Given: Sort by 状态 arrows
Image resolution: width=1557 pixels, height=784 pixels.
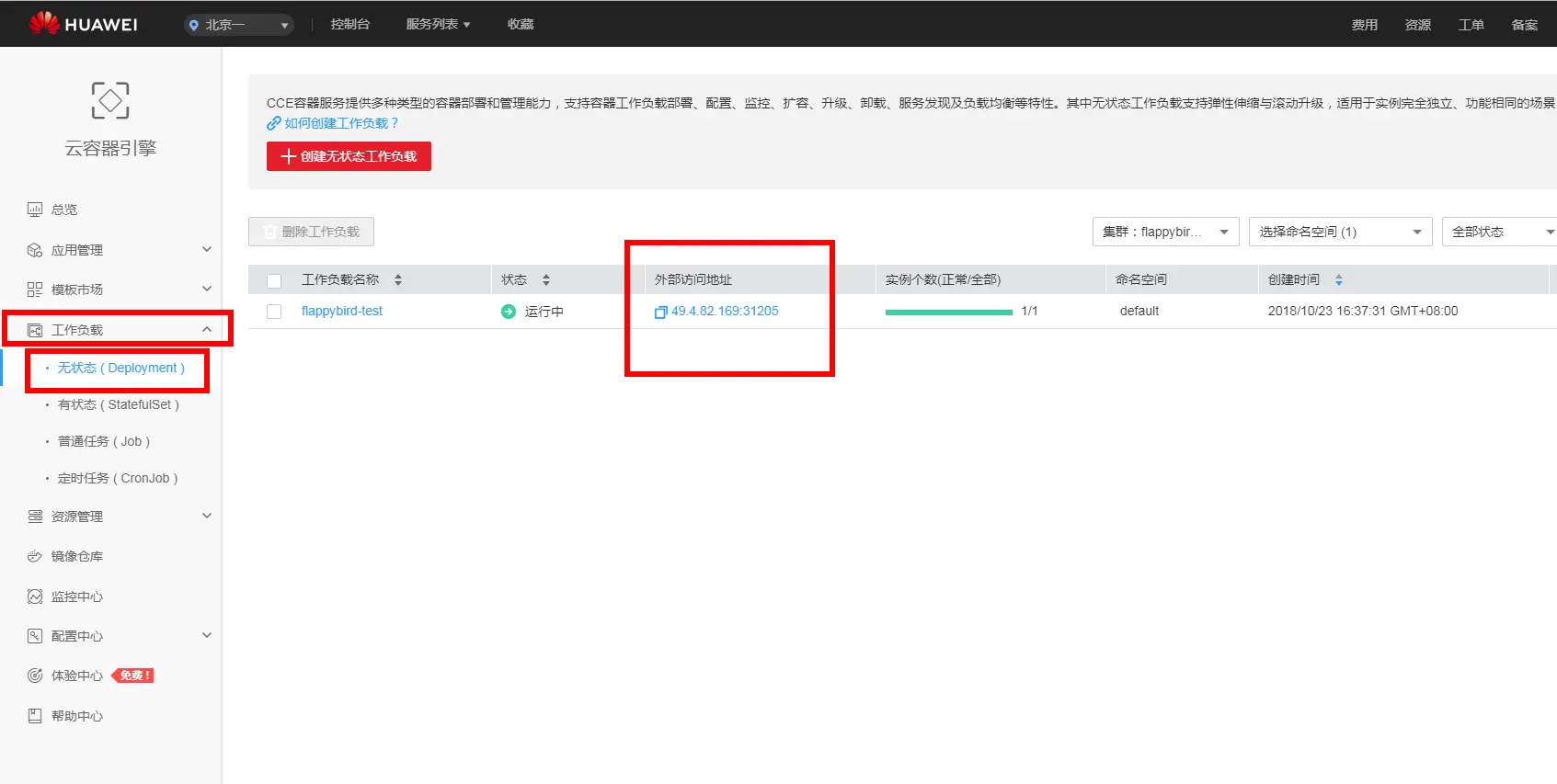Looking at the screenshot, I should click(546, 279).
